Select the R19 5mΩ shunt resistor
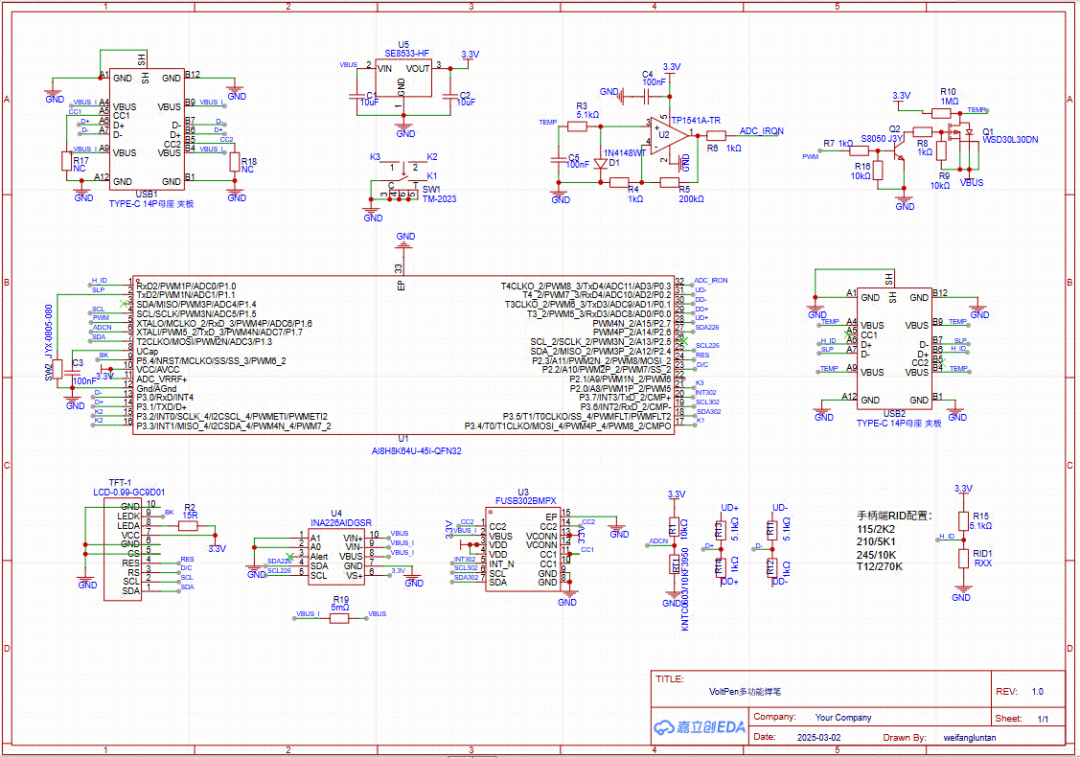 (x=339, y=619)
